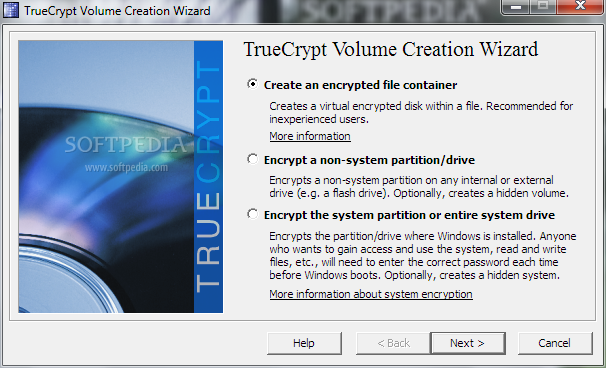This screenshot has height=368, width=606.
Task: Proceed with the Next button
Action: click(468, 343)
